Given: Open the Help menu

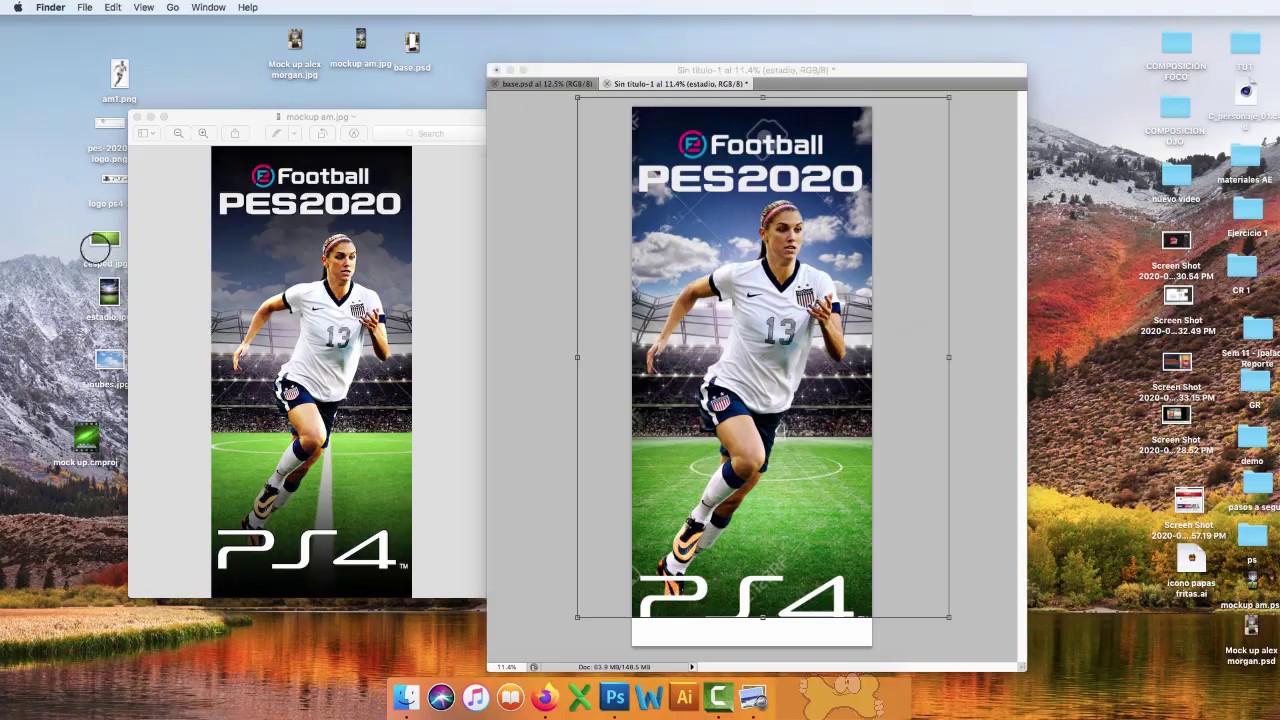Looking at the screenshot, I should tap(248, 7).
